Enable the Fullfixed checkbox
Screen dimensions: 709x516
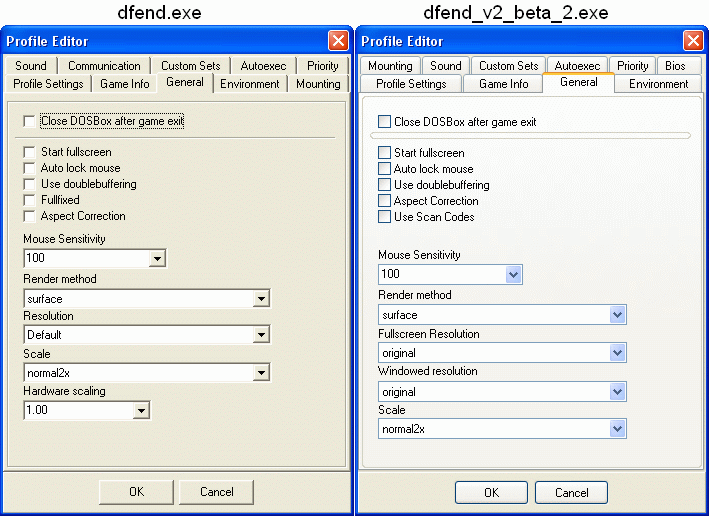coord(29,200)
